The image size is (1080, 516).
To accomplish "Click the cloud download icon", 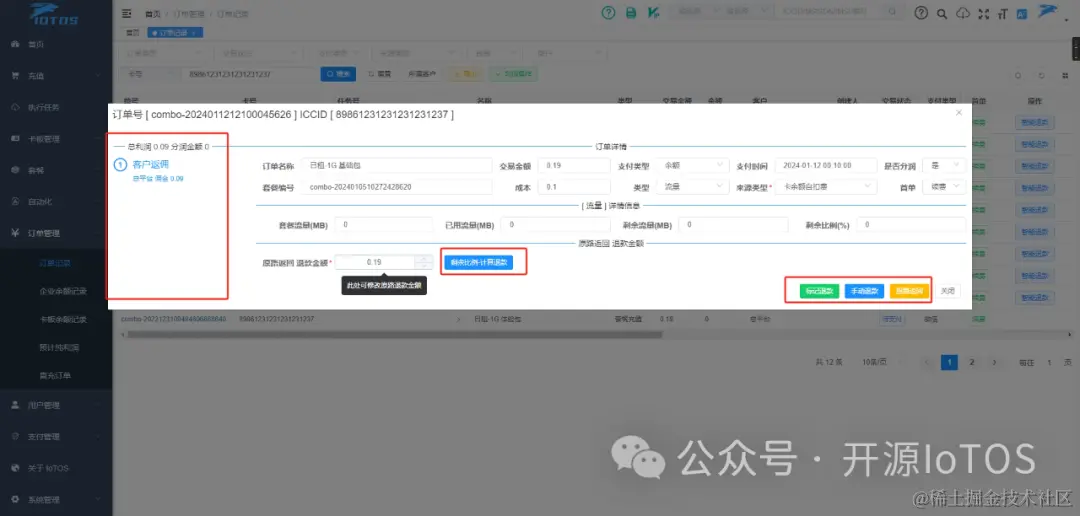I will tap(964, 13).
